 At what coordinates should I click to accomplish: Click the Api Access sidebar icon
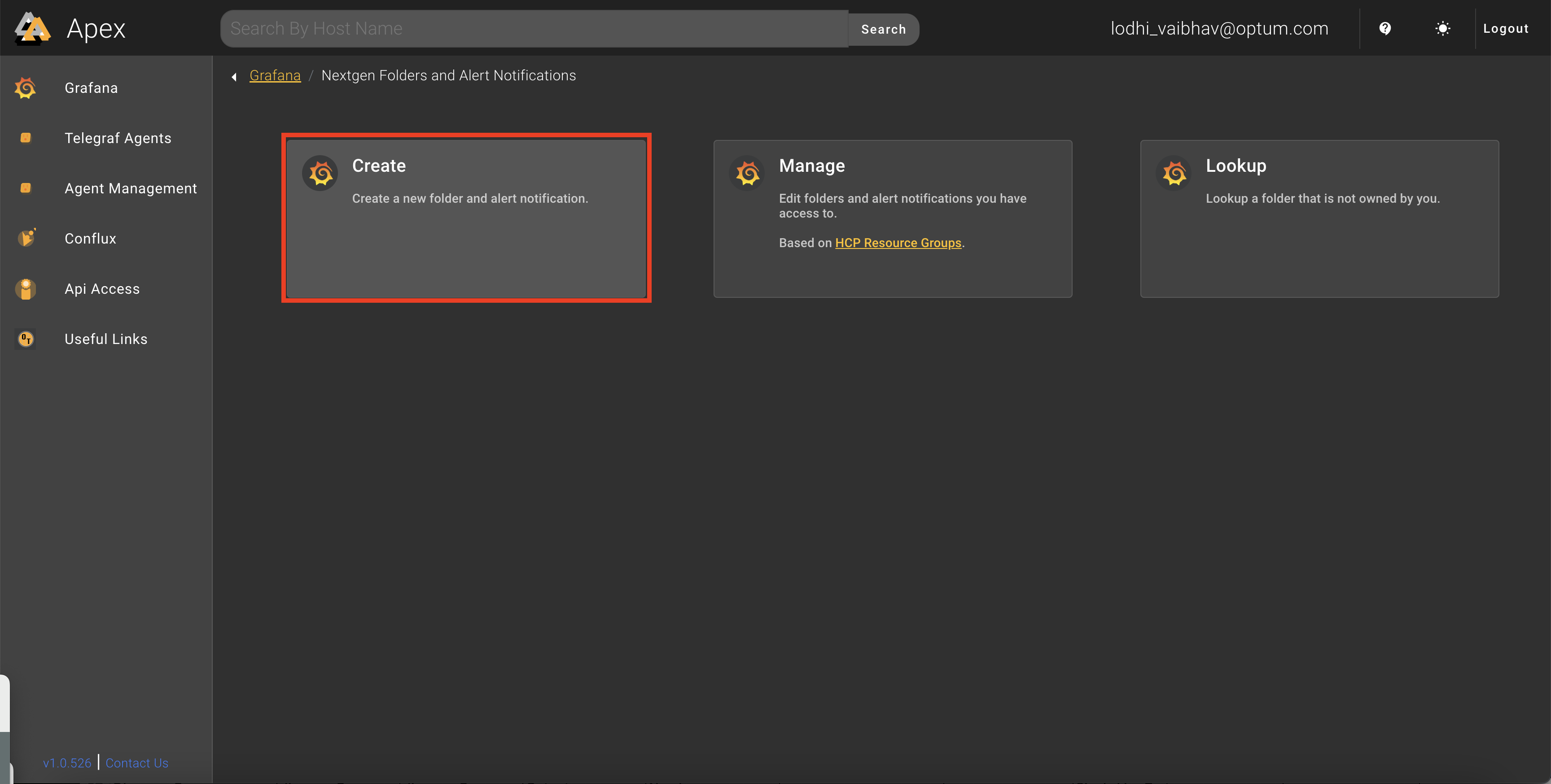click(x=26, y=289)
